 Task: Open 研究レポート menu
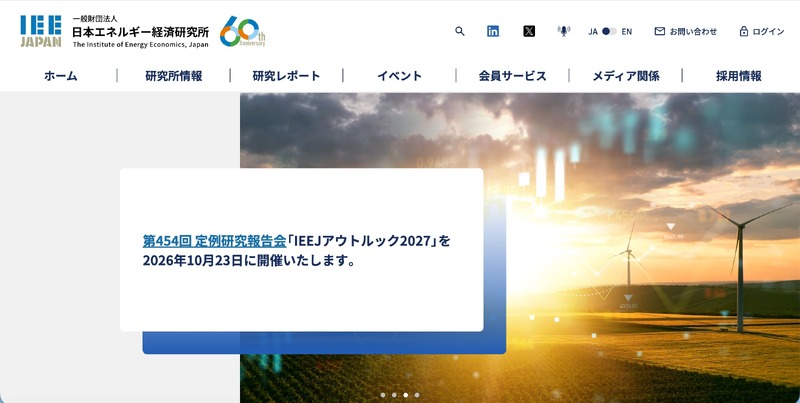pos(286,76)
